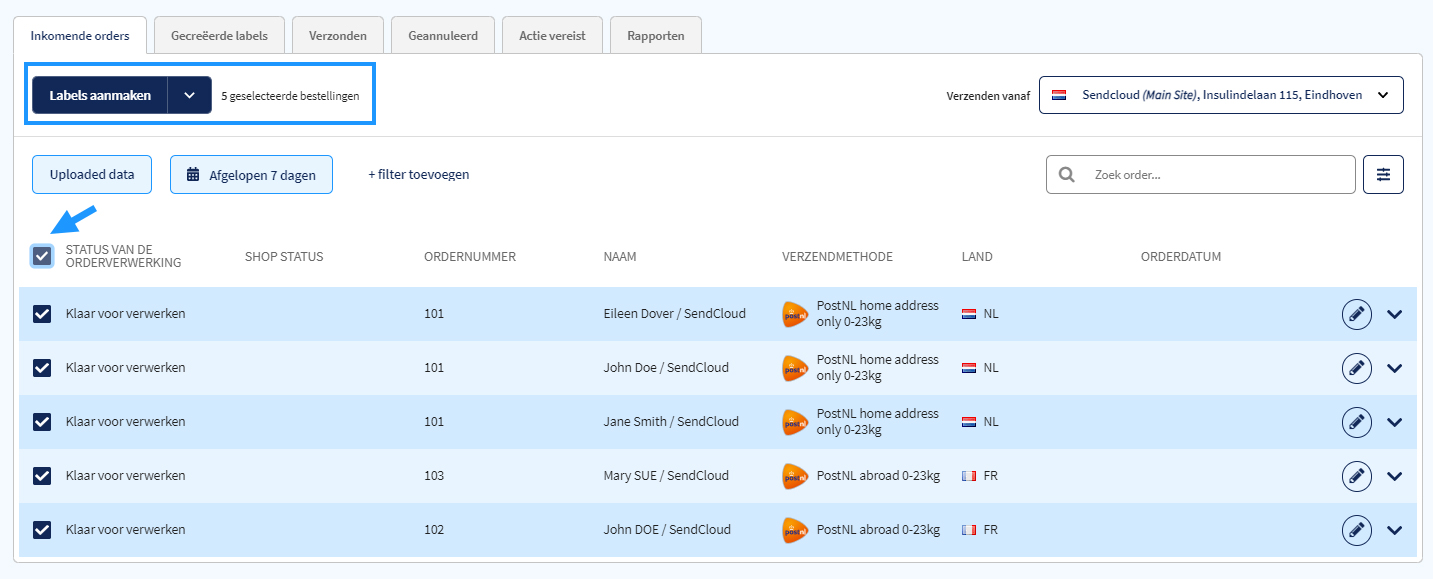This screenshot has width=1433, height=579.
Task: Open the Afgelopen 7 dagen date filter
Action: pos(251,174)
